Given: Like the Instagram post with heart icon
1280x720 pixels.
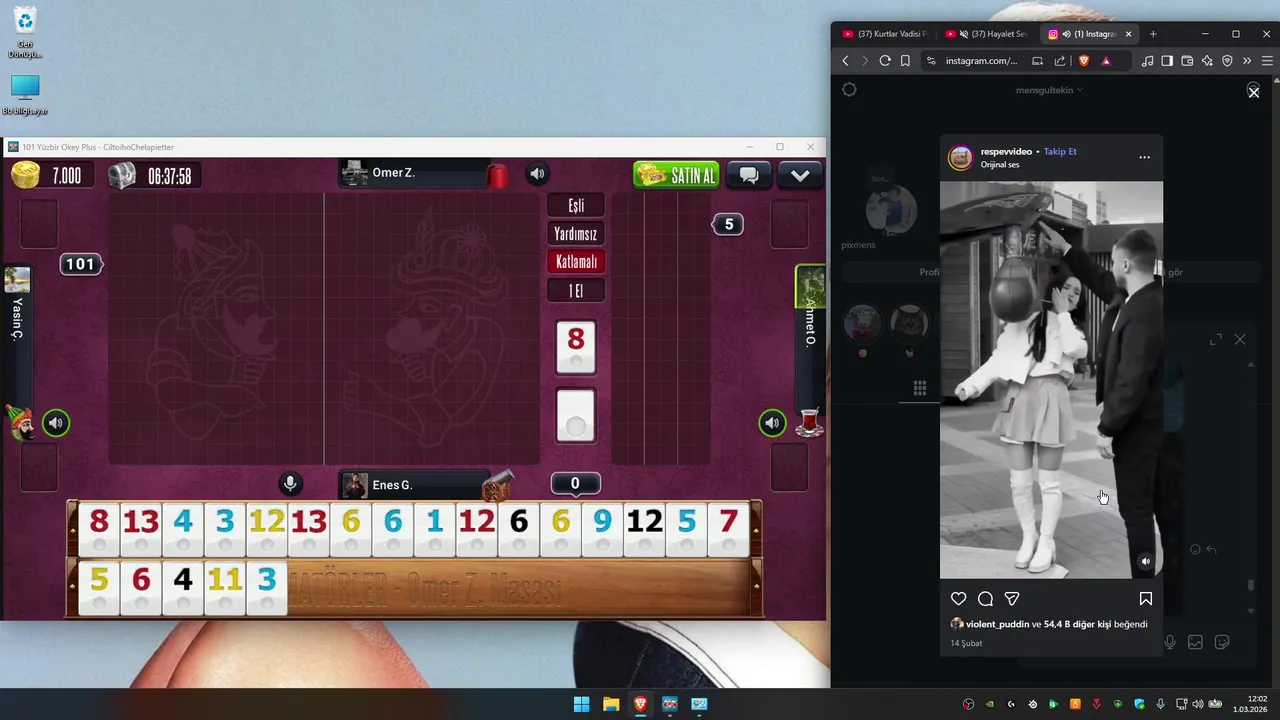Looking at the screenshot, I should tap(958, 598).
